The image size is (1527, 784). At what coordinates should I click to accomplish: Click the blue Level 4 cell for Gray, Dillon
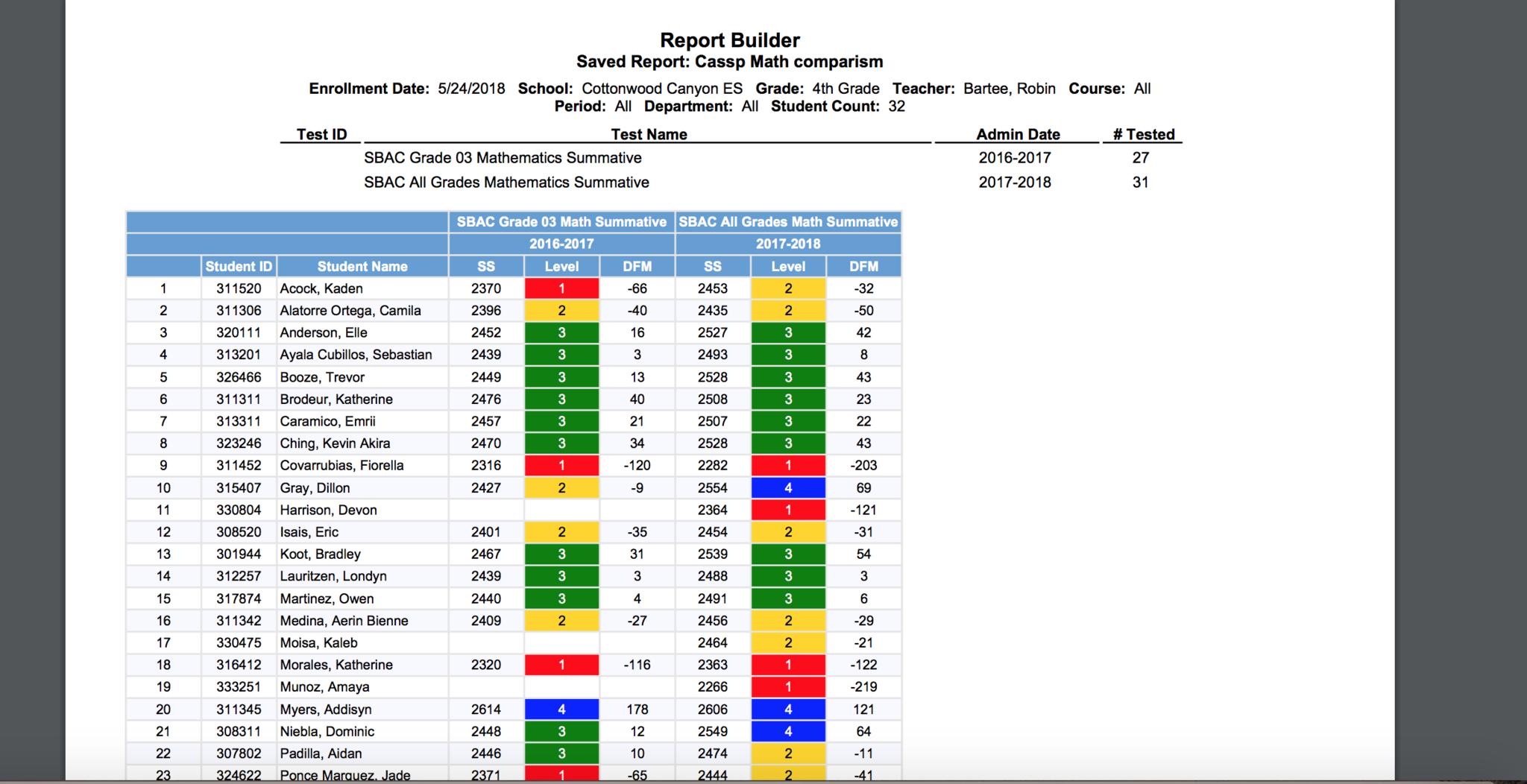[x=788, y=488]
